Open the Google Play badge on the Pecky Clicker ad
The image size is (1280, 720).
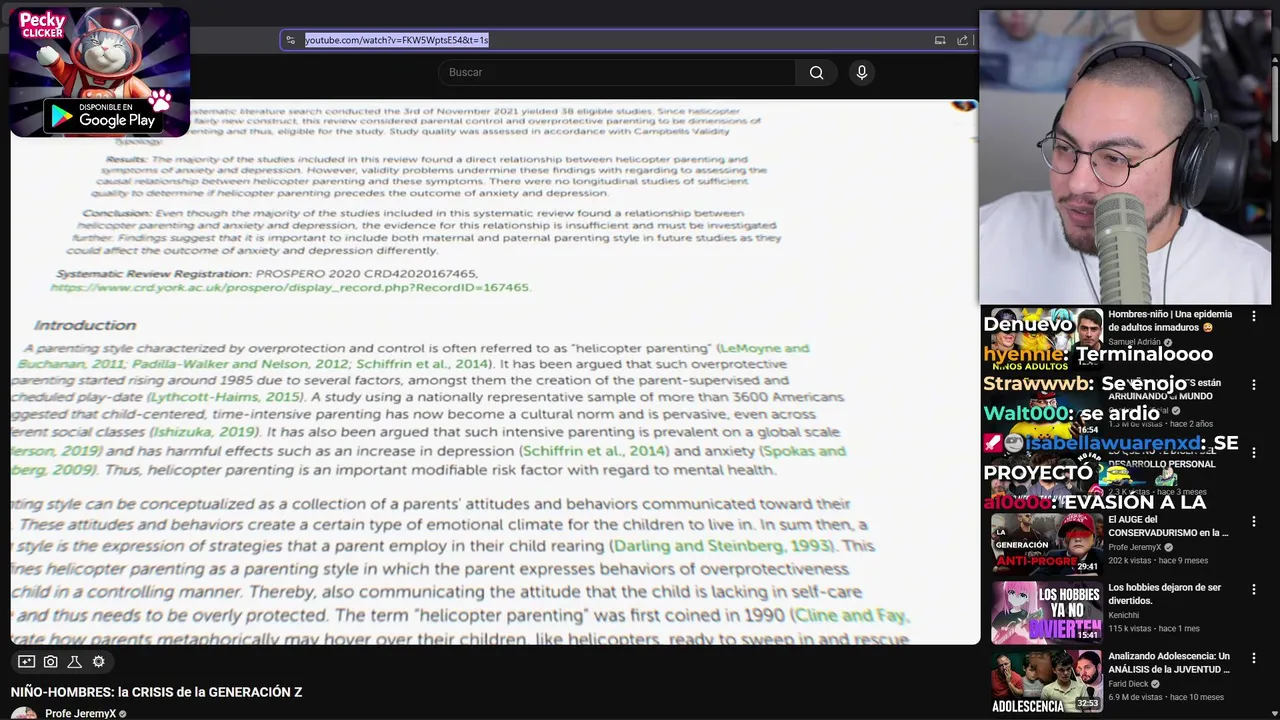(103, 115)
